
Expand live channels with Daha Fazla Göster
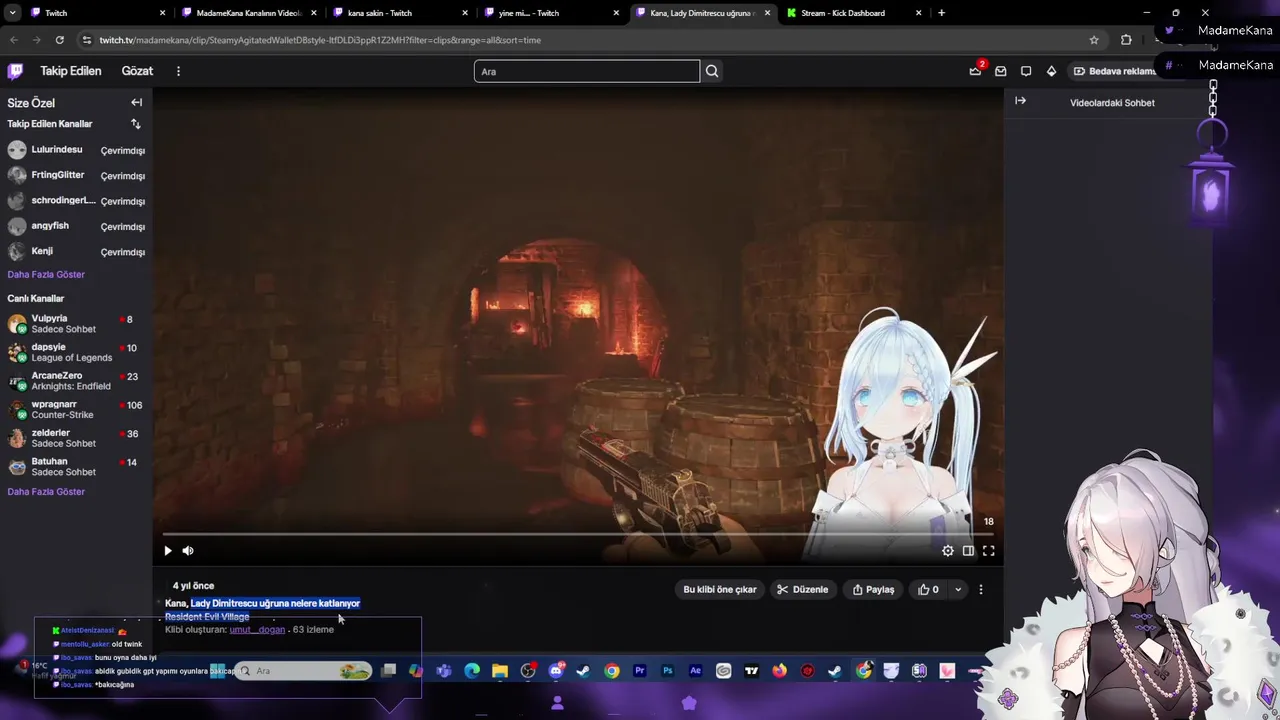[x=46, y=492]
